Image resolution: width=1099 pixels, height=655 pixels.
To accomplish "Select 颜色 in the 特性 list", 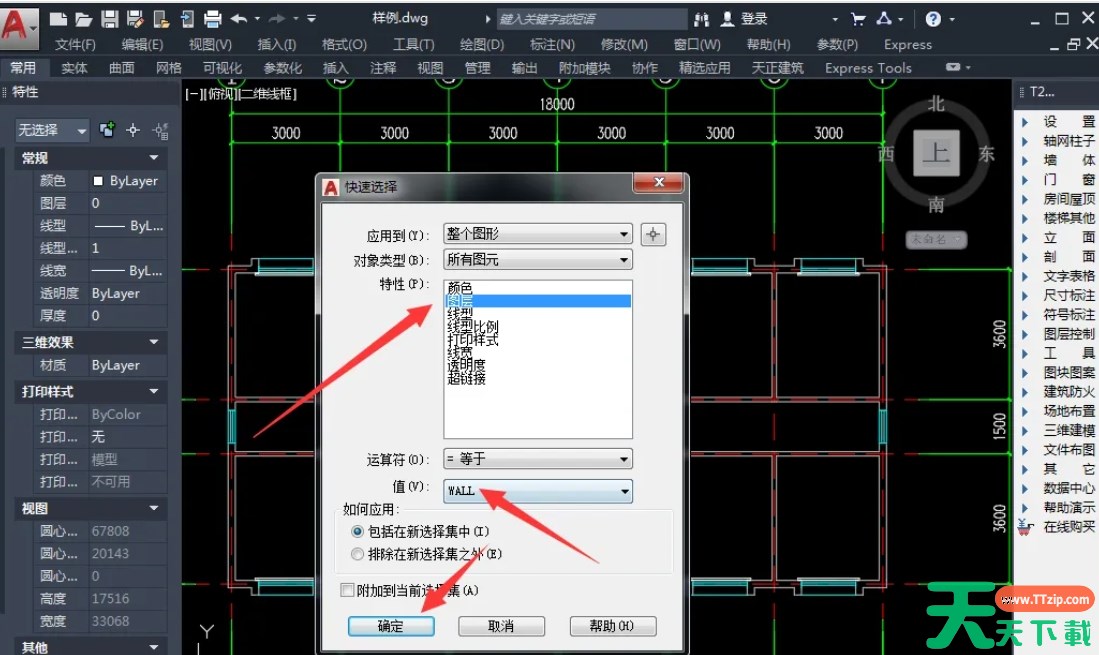I will tap(460, 287).
